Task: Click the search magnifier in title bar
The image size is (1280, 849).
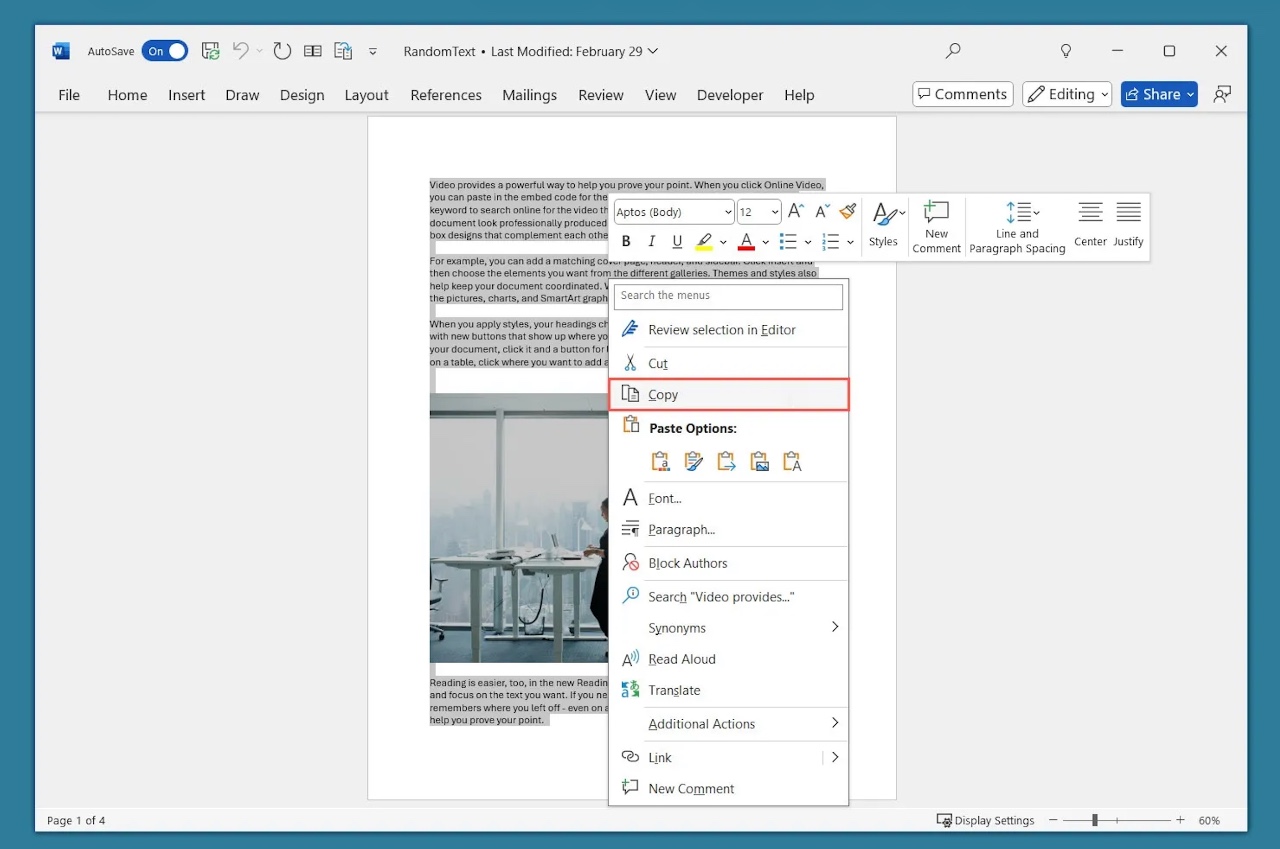Action: pos(953,51)
